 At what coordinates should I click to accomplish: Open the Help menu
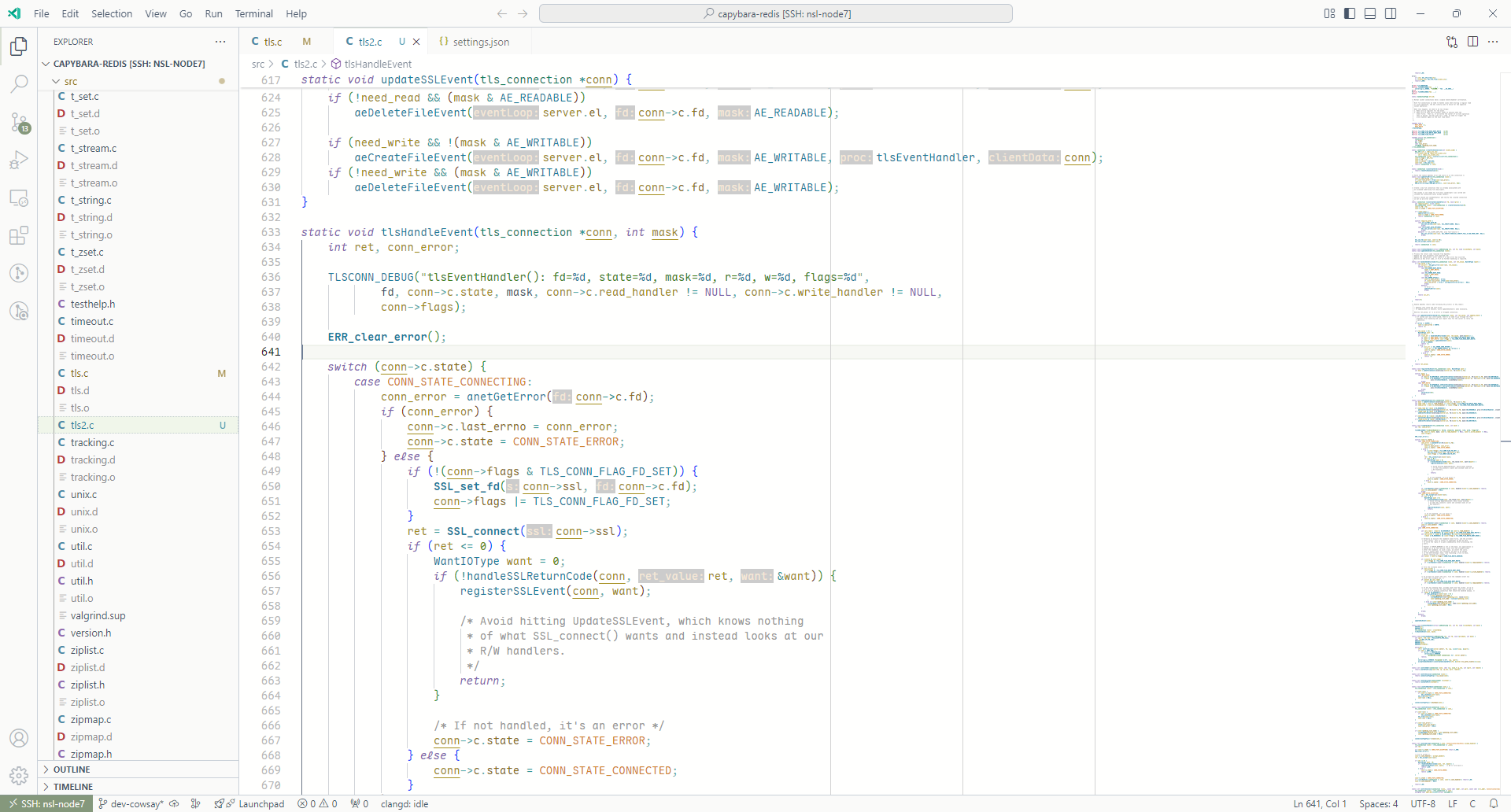tap(296, 13)
